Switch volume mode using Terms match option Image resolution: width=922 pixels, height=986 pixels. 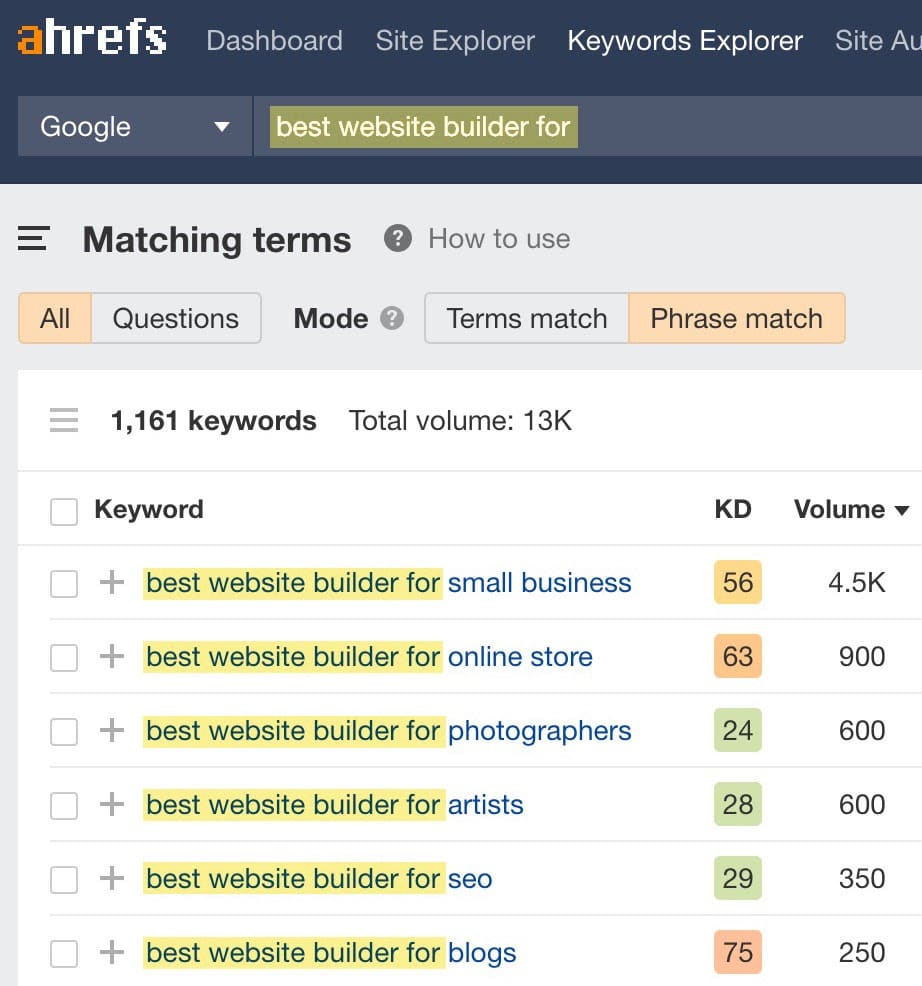[x=526, y=318]
